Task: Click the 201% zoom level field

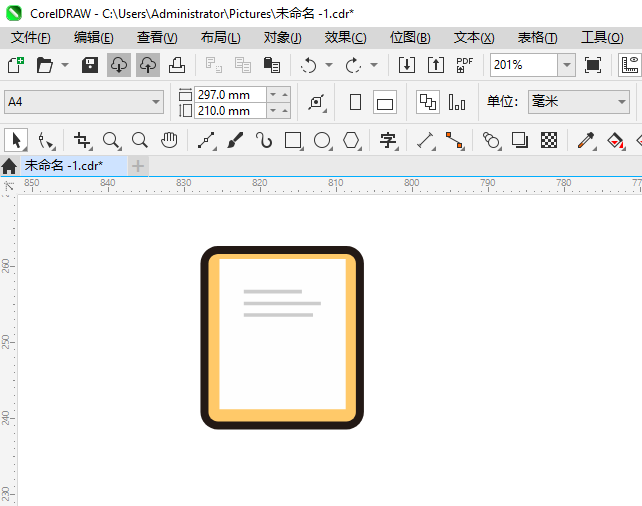Action: tap(524, 65)
